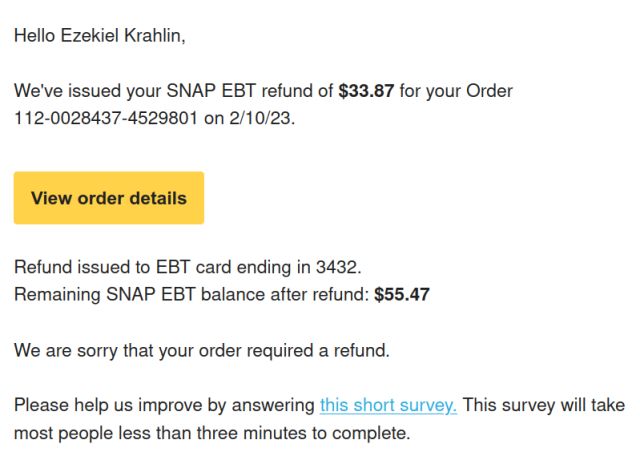Click the bold $33.87 refund amount

coord(366,91)
